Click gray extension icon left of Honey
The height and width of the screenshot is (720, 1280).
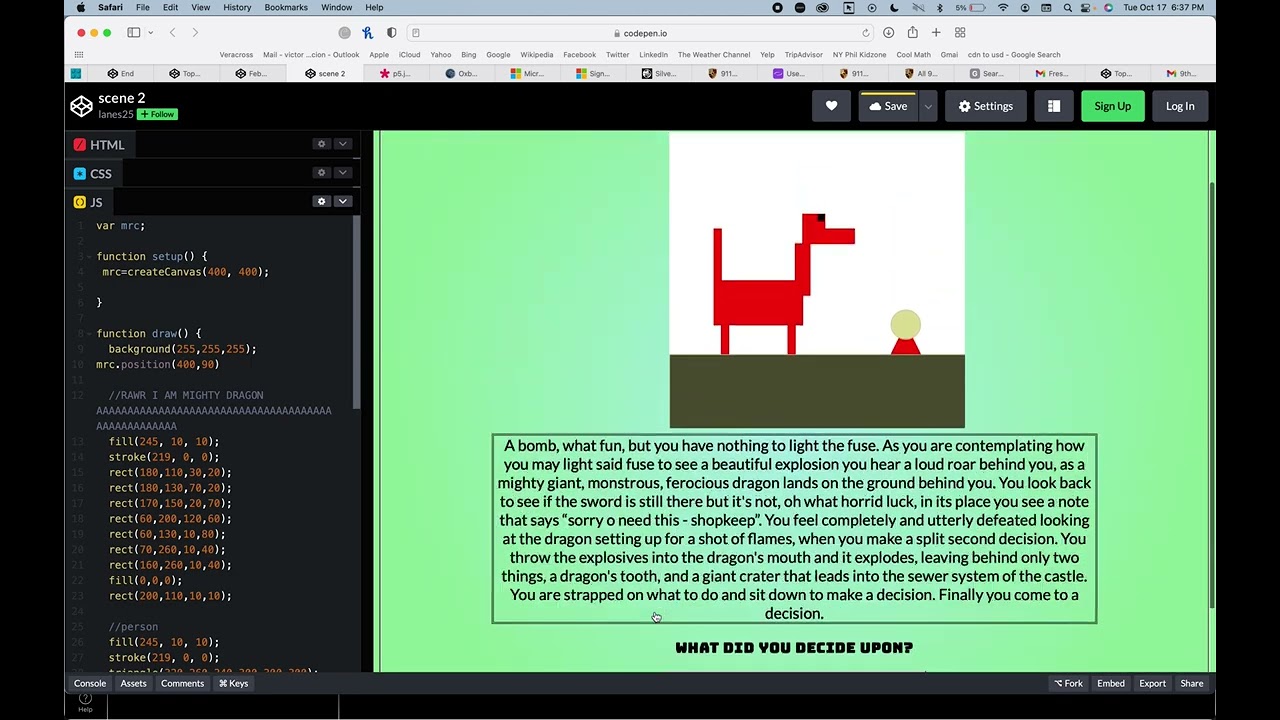point(345,33)
